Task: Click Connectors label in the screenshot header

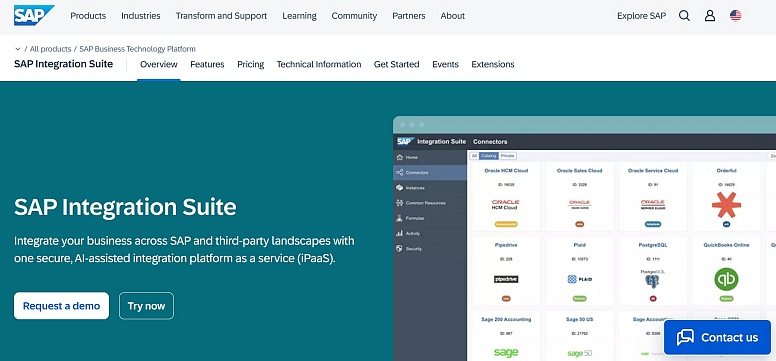Action: [x=490, y=142]
